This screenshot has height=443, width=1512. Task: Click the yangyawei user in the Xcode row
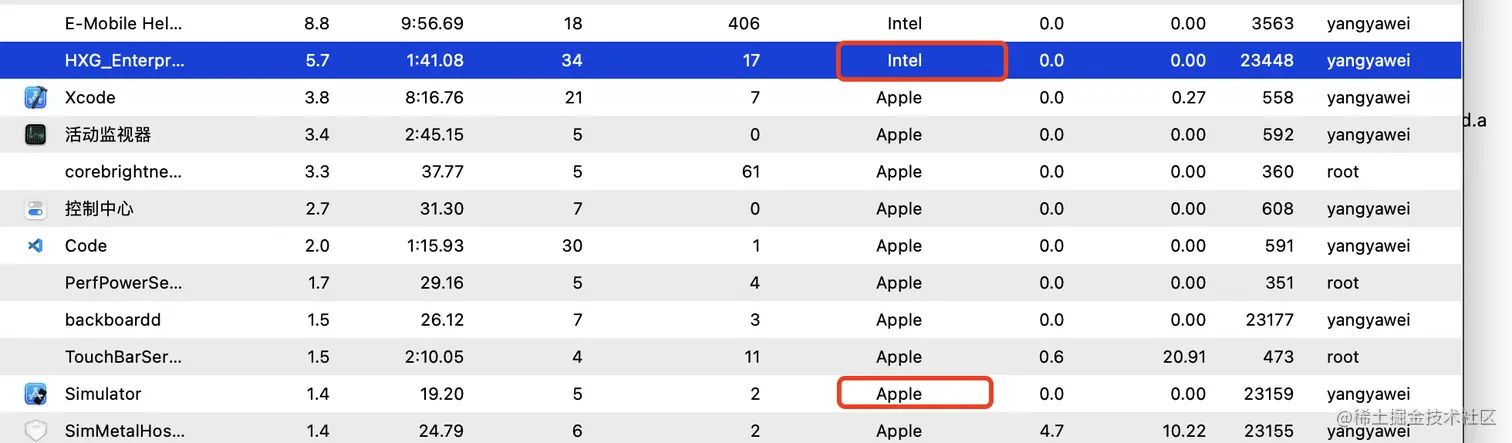[1368, 98]
